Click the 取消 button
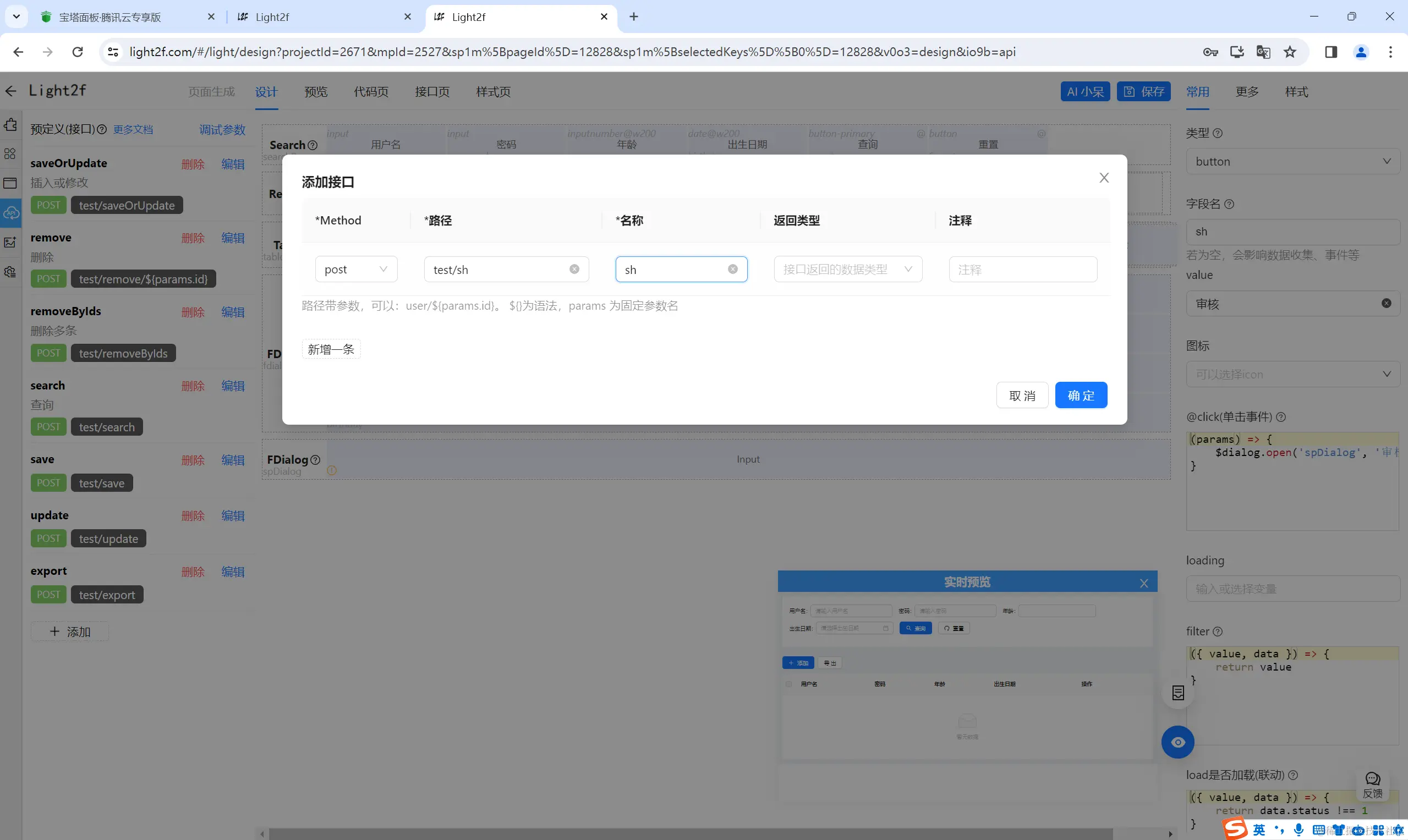Image resolution: width=1408 pixels, height=840 pixels. point(1022,395)
